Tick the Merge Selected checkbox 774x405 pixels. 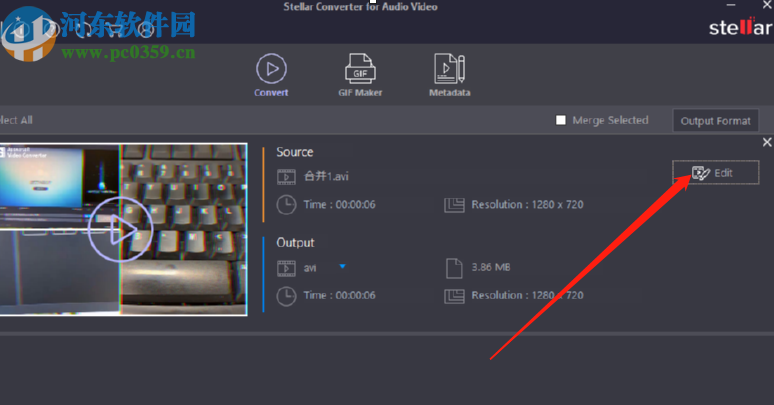pos(561,120)
